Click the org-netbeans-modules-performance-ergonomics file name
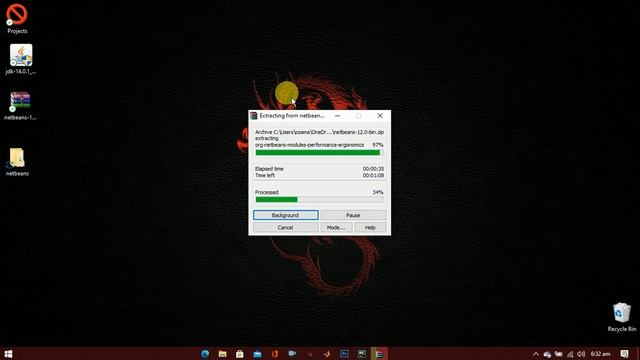Image resolution: width=640 pixels, height=360 pixels. (x=309, y=145)
